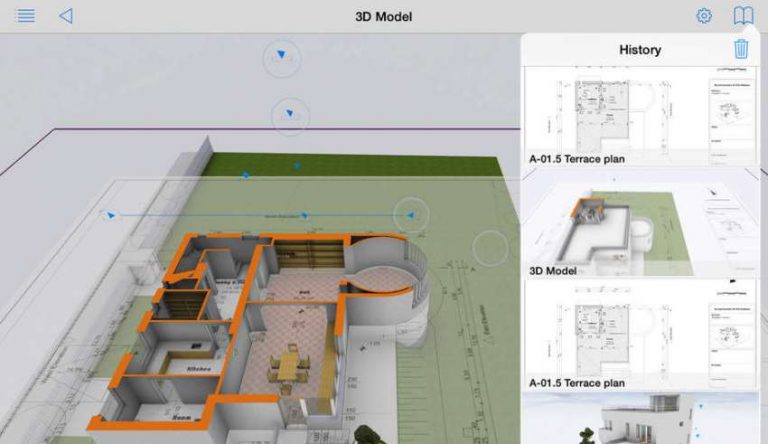Click the History panel title
Image resolution: width=768 pixels, height=444 pixels.
640,49
